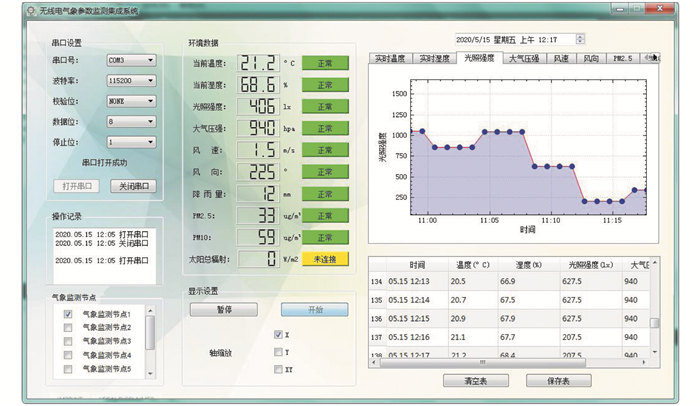Select the 光照强度 tab
Image resolution: width=700 pixels, height=406 pixels.
[x=479, y=58]
